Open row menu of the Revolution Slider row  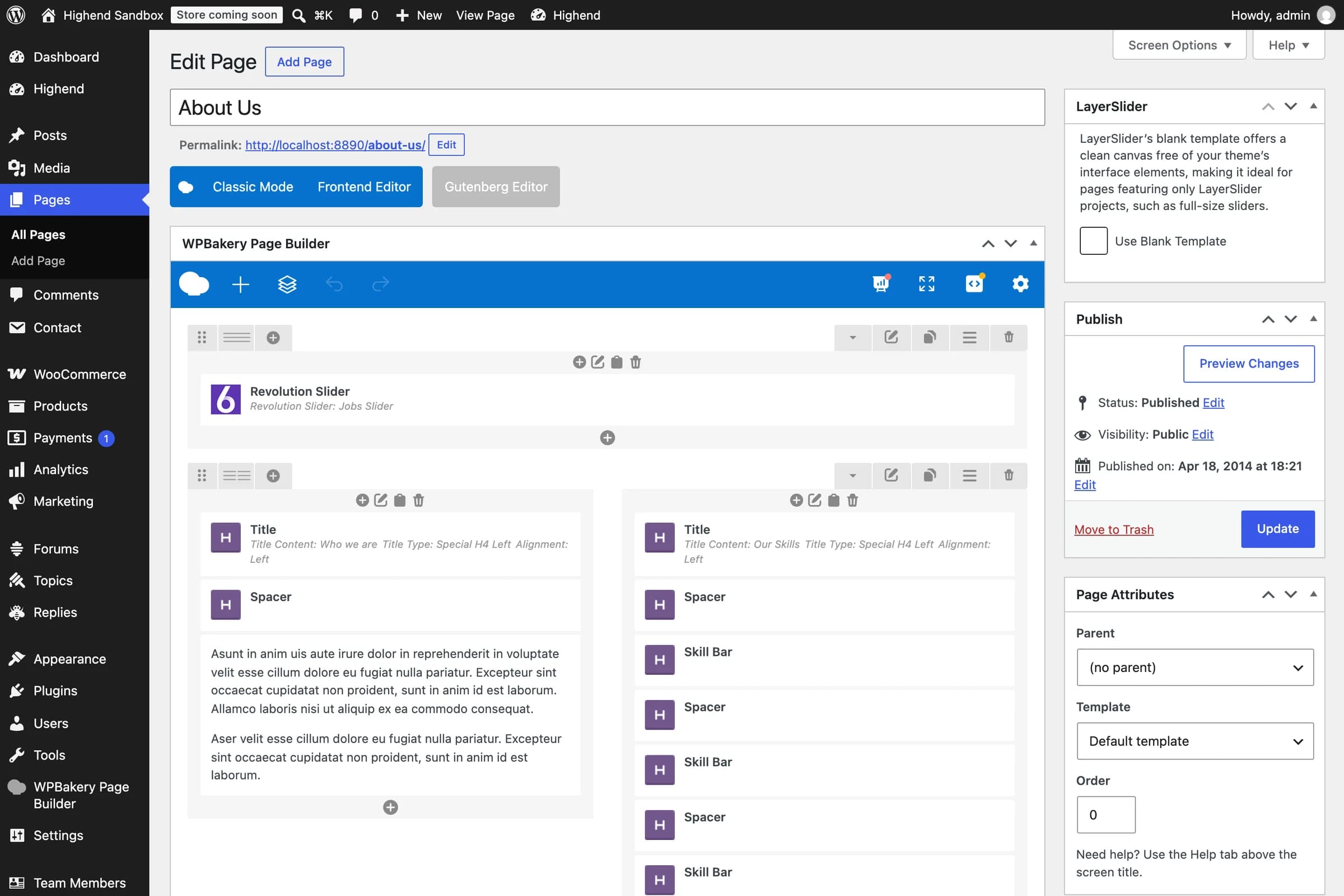pos(969,337)
